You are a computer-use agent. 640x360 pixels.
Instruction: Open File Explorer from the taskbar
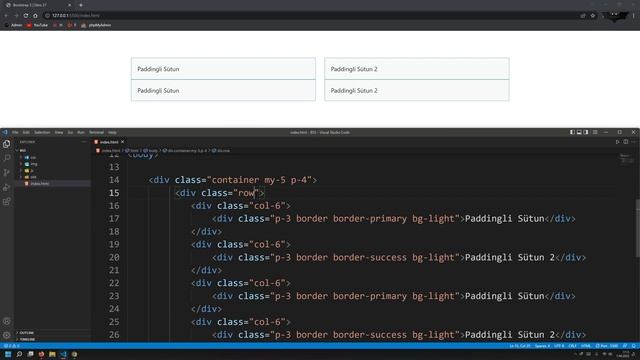coord(52,354)
